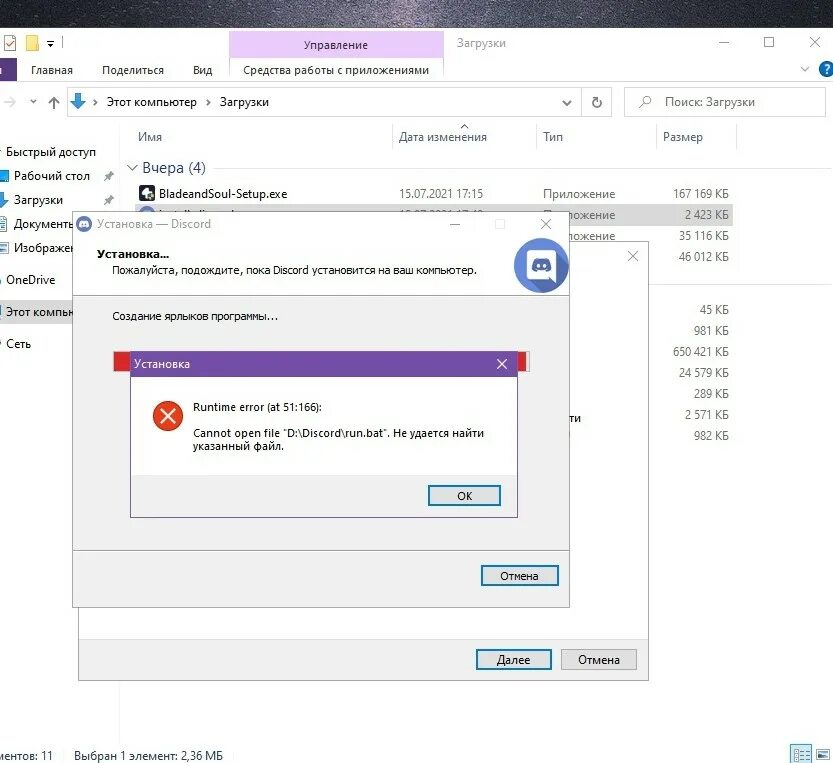Select Этот компьютер in navigation pane
The image size is (833, 763).
coord(39,312)
